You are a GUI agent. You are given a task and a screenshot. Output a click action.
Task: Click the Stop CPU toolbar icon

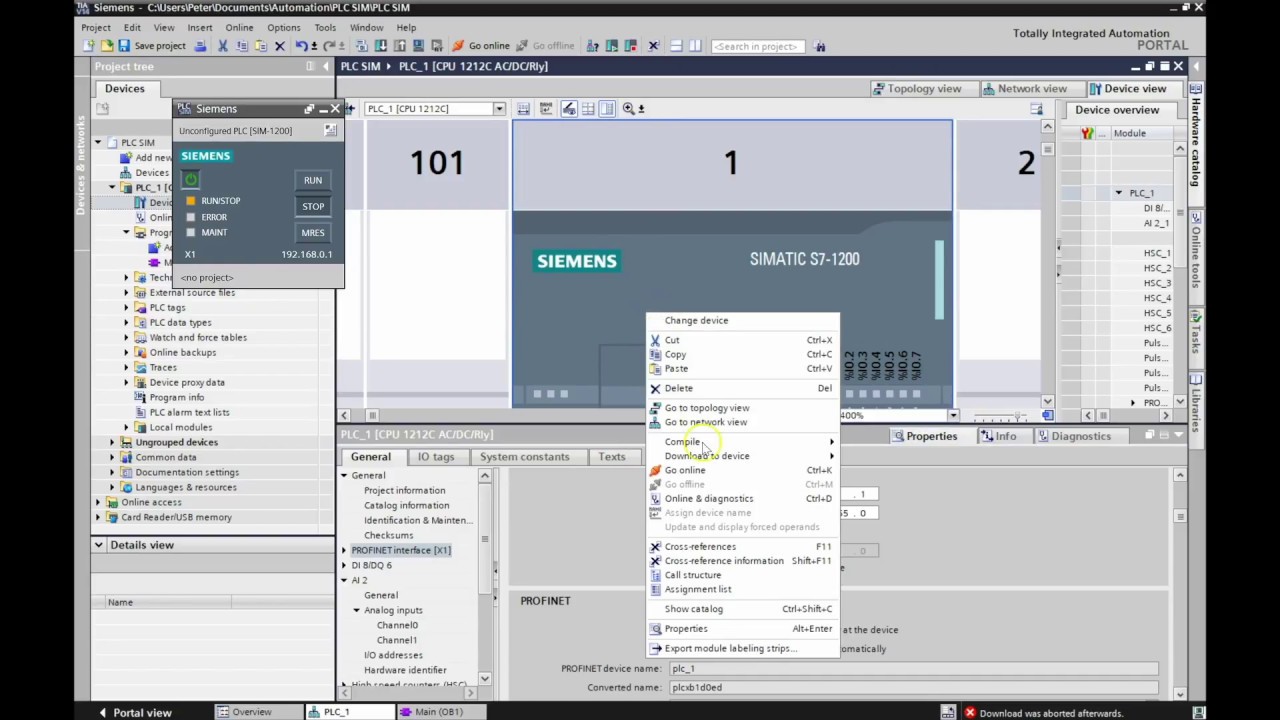pyautogui.click(x=630, y=46)
